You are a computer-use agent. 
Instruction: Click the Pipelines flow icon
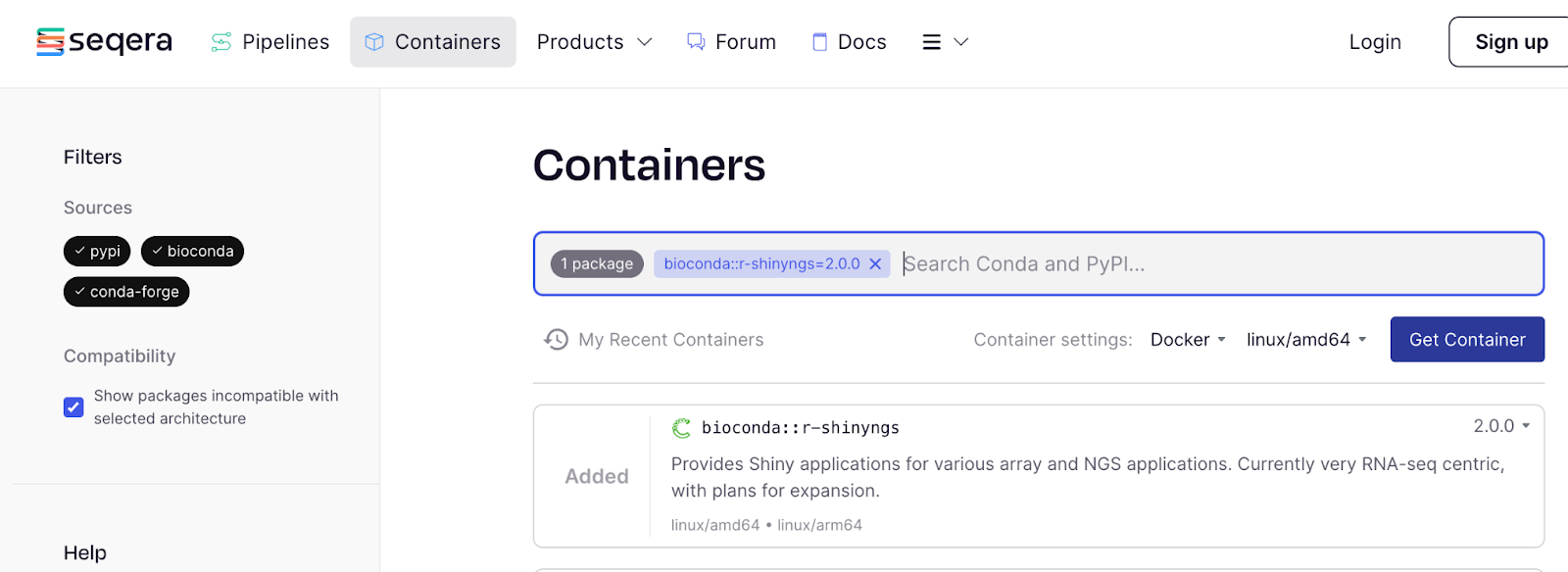(x=221, y=42)
